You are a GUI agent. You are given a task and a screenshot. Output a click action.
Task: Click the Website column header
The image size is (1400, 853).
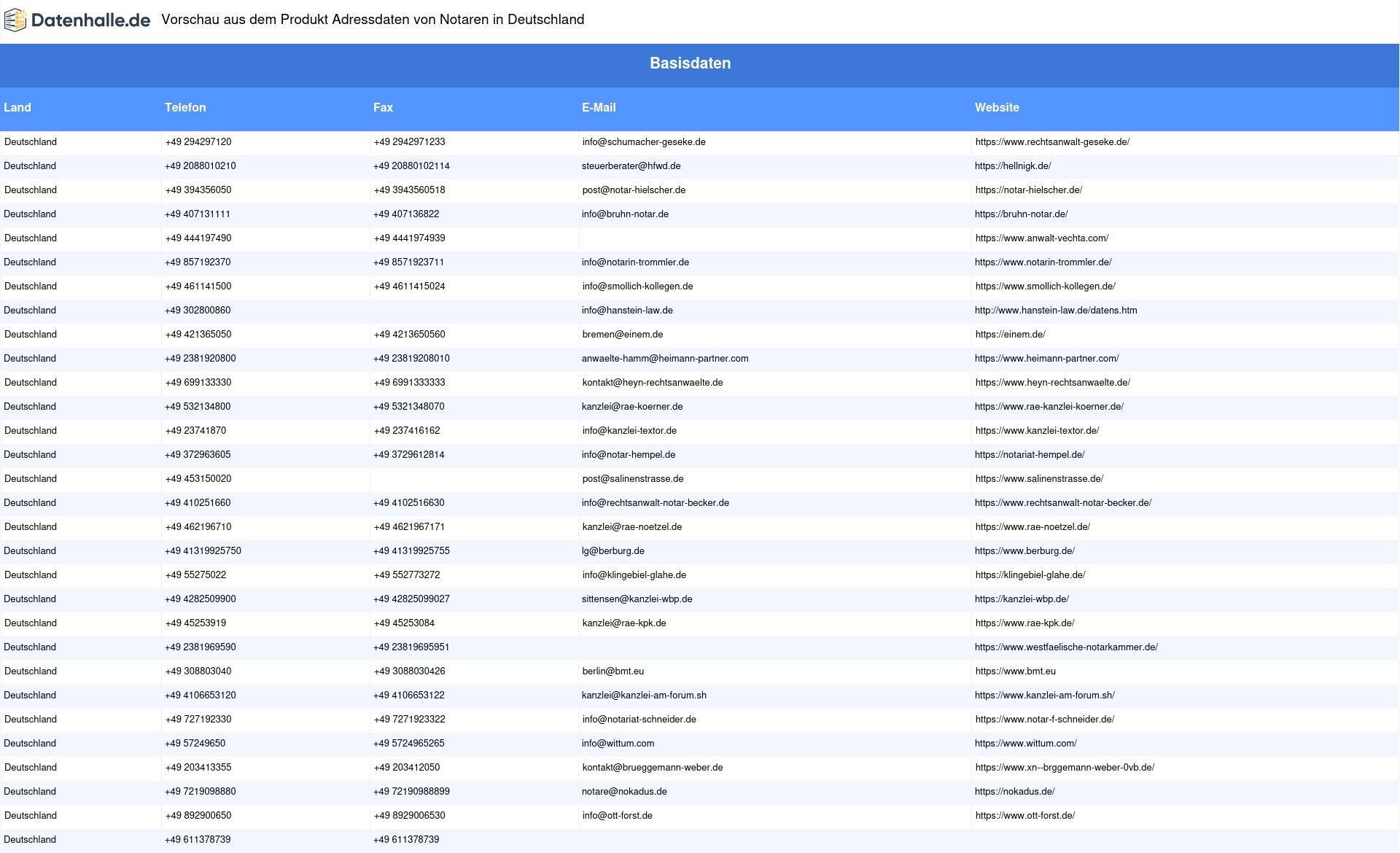click(997, 107)
